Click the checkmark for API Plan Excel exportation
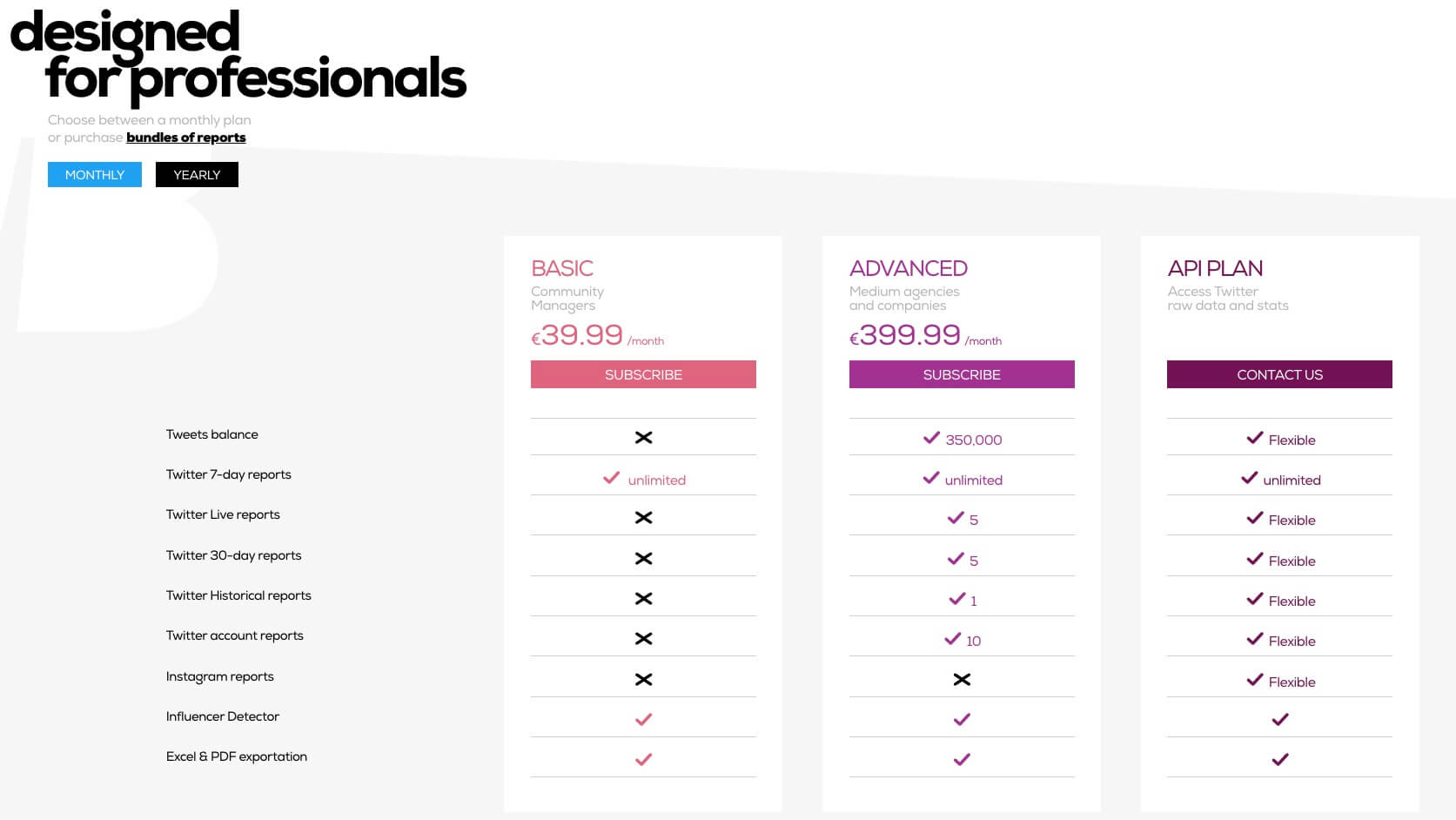1456x820 pixels. 1279,760
